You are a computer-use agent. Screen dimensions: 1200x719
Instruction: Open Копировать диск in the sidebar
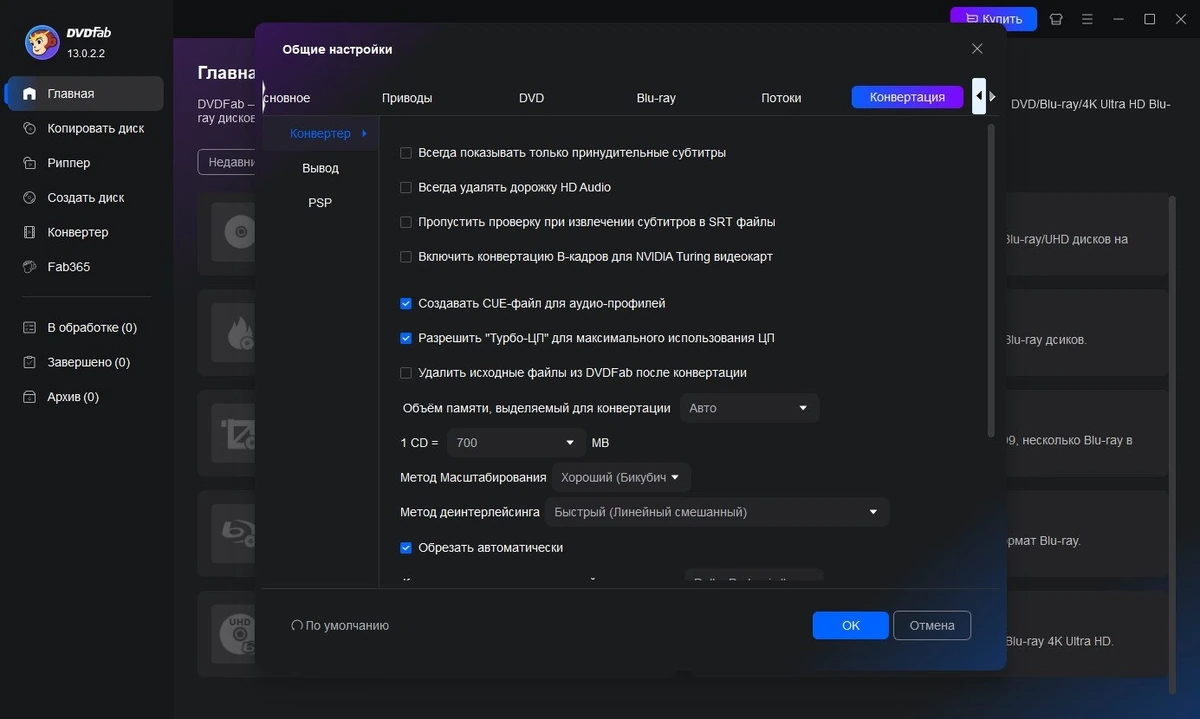click(x=84, y=128)
